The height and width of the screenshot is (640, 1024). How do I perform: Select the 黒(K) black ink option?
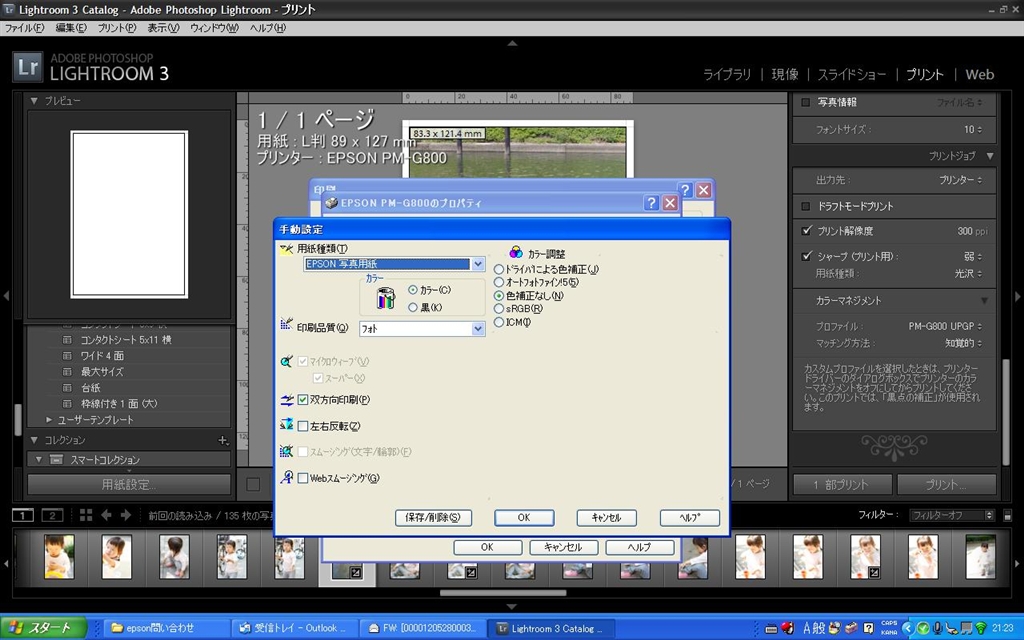point(413,307)
